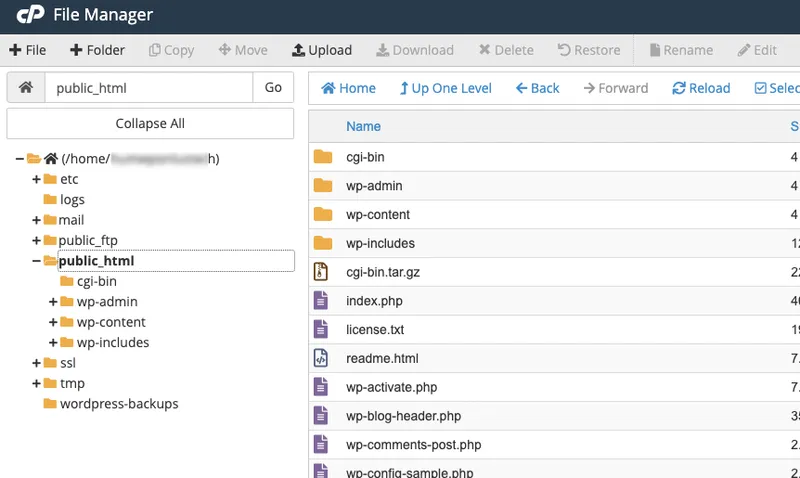Screen dimensions: 800x478
Task: Click the cgi-bin.tar.gz archive icon
Action: pyautogui.click(x=322, y=271)
